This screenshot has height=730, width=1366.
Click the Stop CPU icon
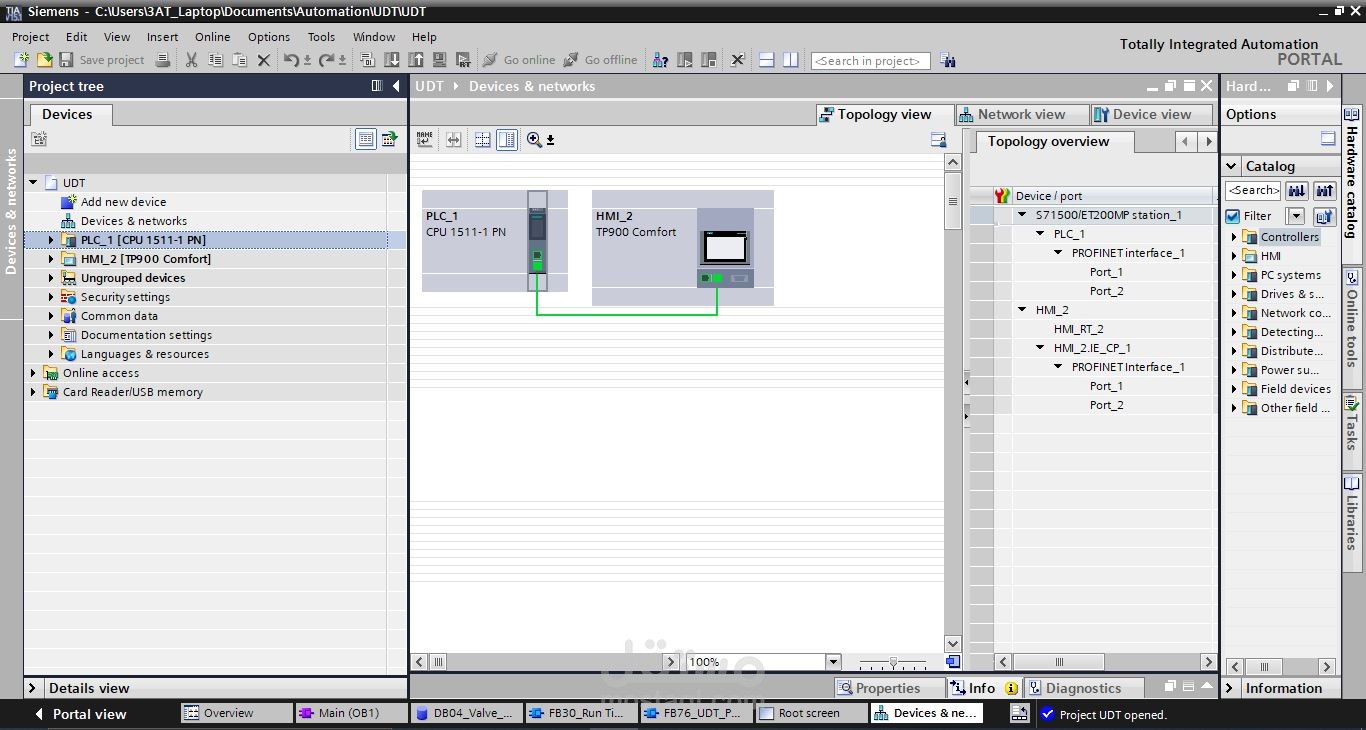click(709, 60)
